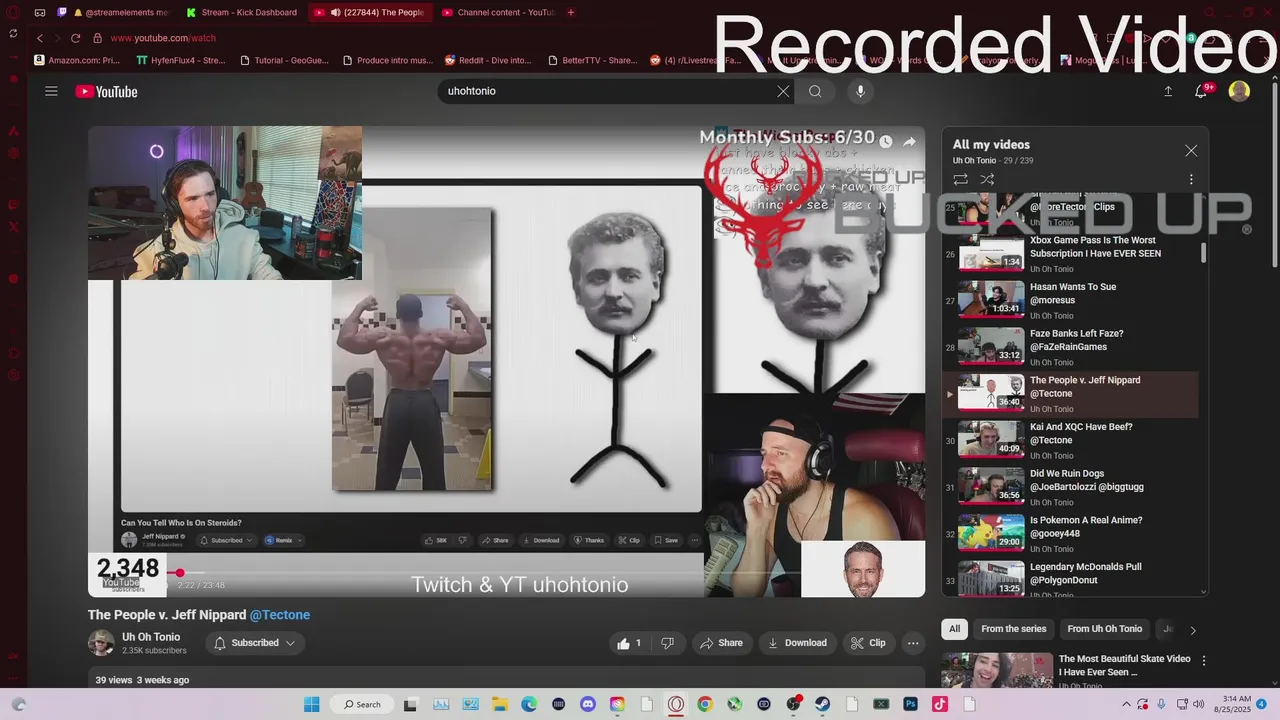
Task: Open YouTube notifications bell
Action: [1203, 91]
